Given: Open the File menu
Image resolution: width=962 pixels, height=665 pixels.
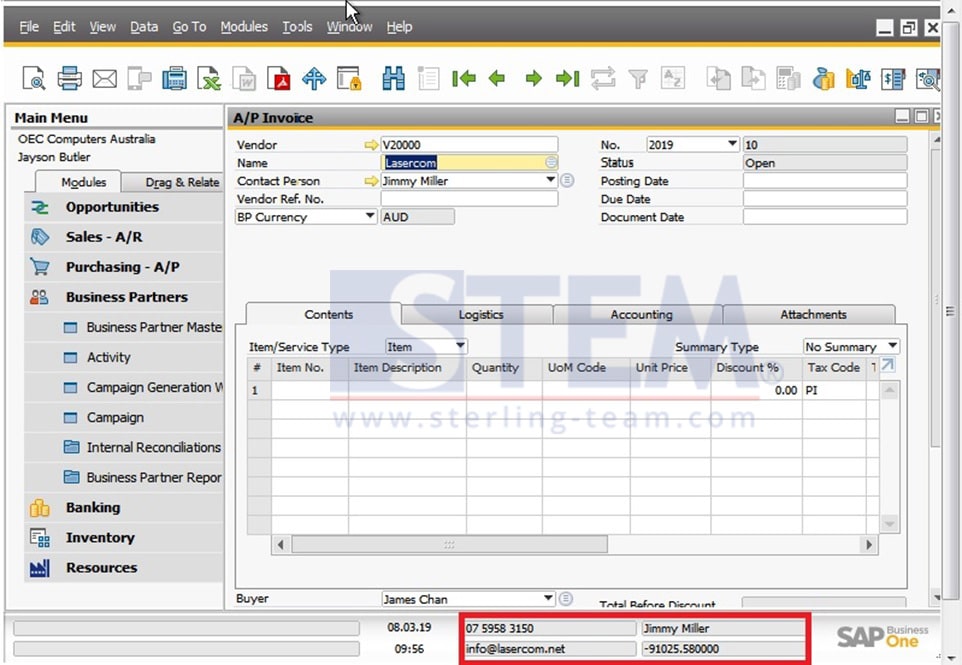Looking at the screenshot, I should pyautogui.click(x=29, y=27).
